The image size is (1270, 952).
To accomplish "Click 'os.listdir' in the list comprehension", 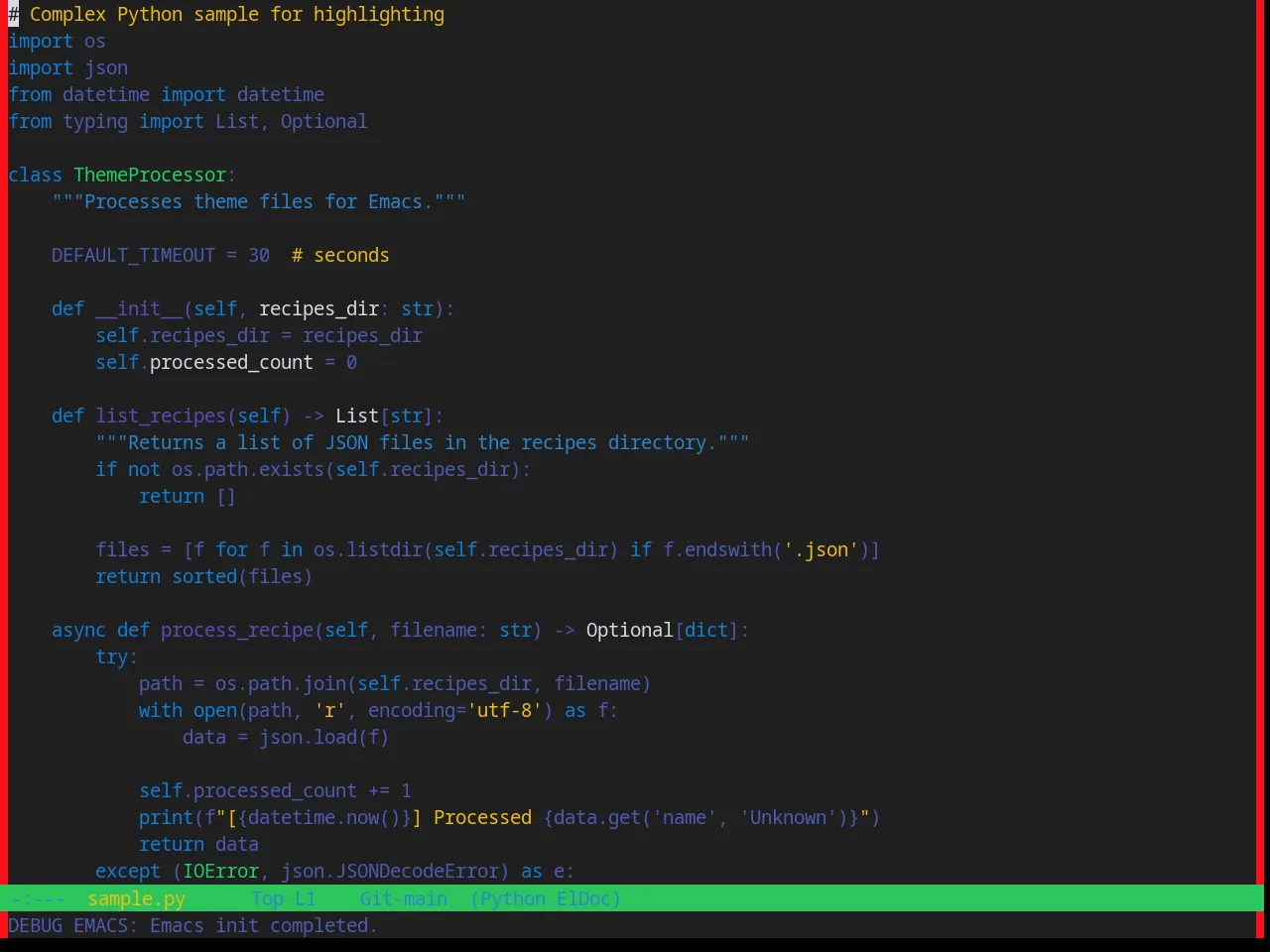I will [368, 549].
